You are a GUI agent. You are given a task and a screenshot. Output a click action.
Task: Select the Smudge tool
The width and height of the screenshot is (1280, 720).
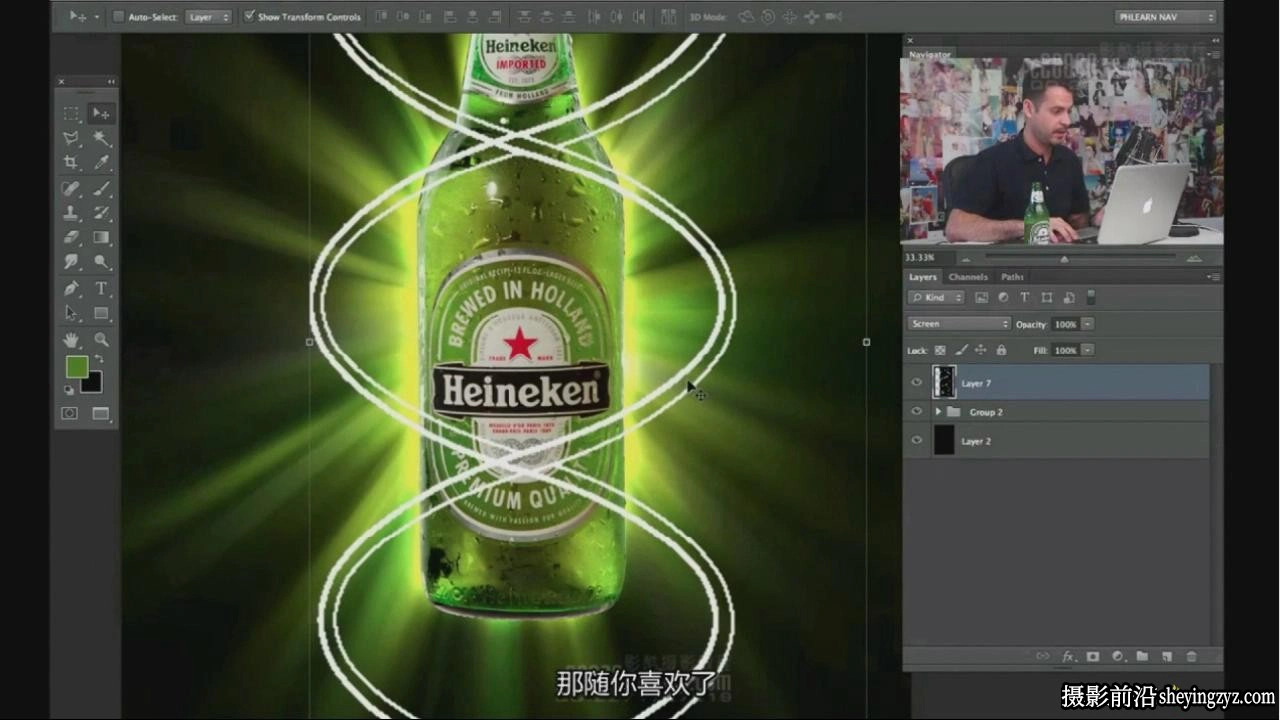pos(71,262)
